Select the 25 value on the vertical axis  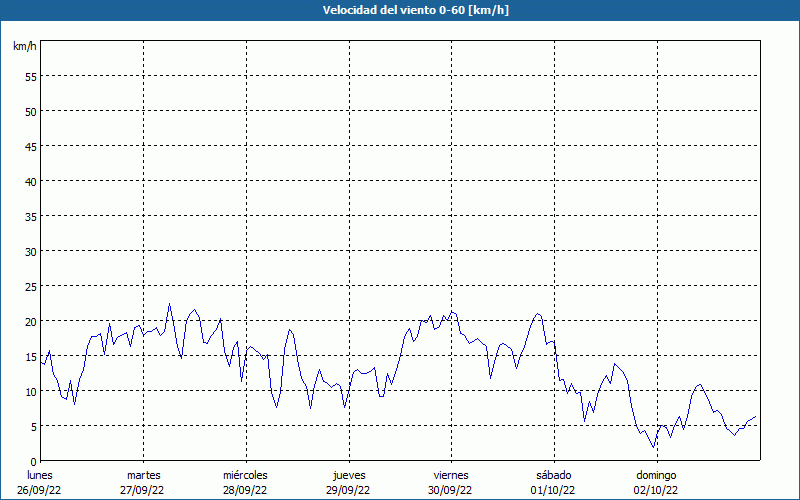click(31, 287)
